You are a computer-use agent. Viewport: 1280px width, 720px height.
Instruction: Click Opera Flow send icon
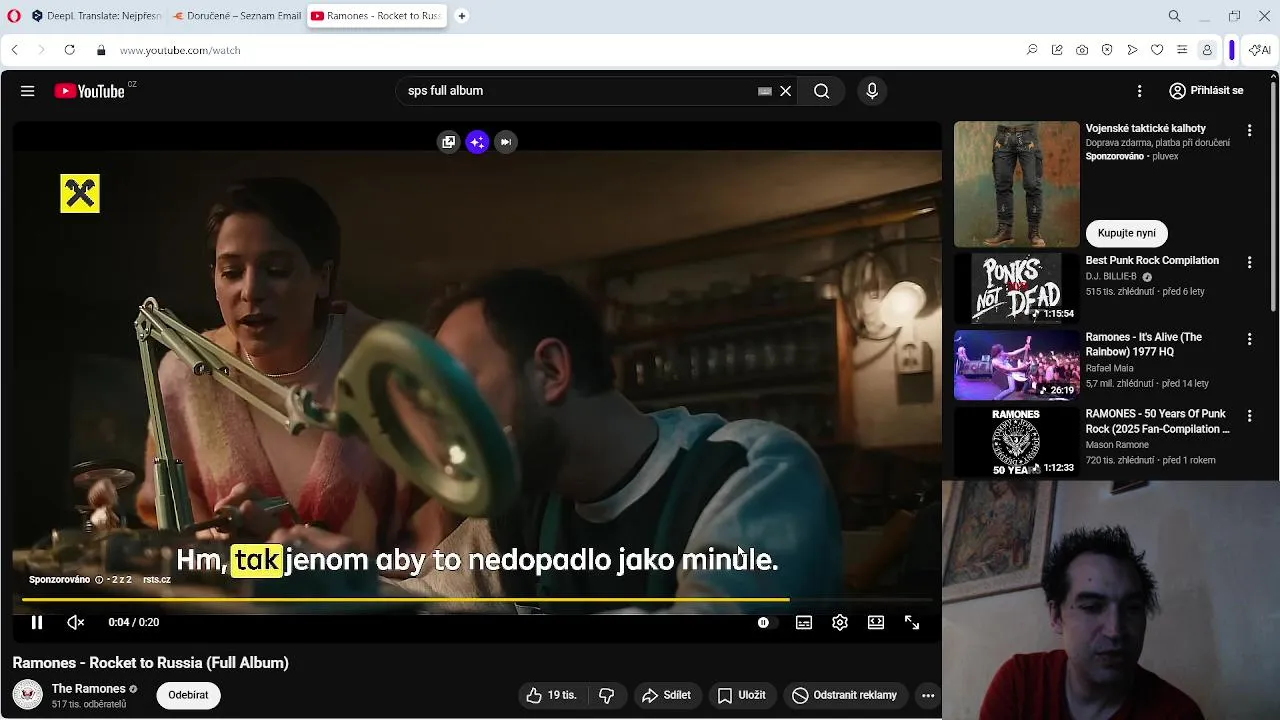pos(1132,50)
